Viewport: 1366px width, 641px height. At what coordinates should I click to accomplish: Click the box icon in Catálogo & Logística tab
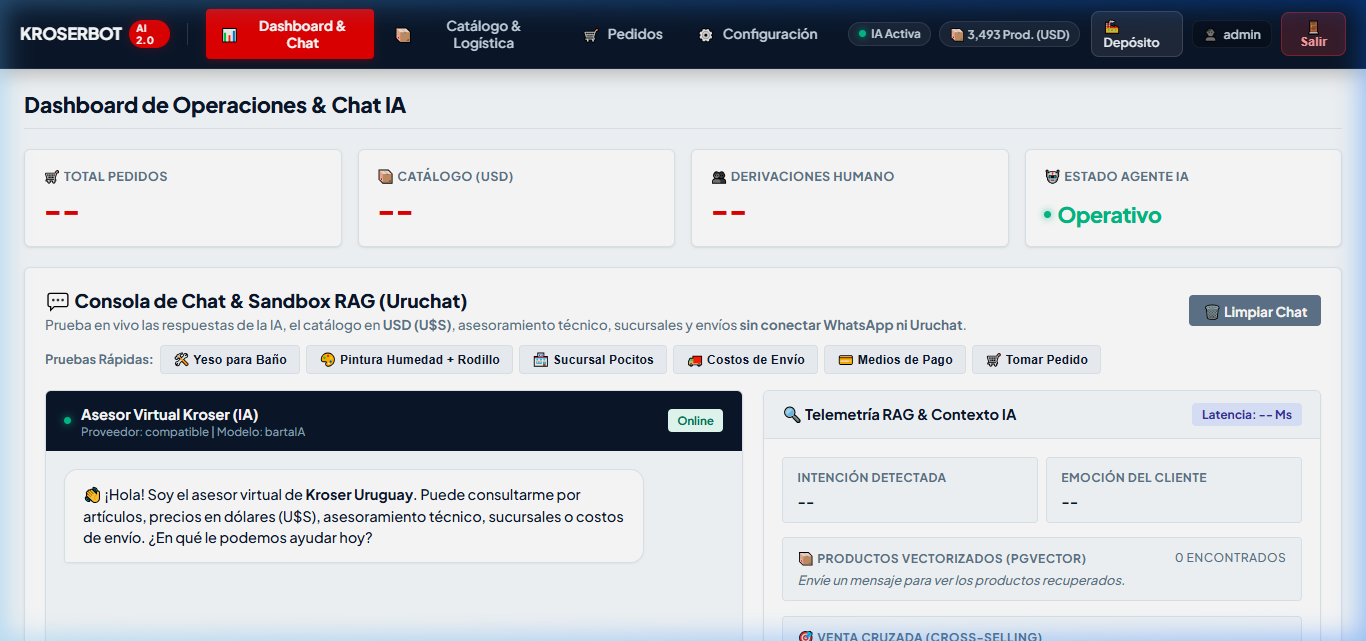coord(403,35)
